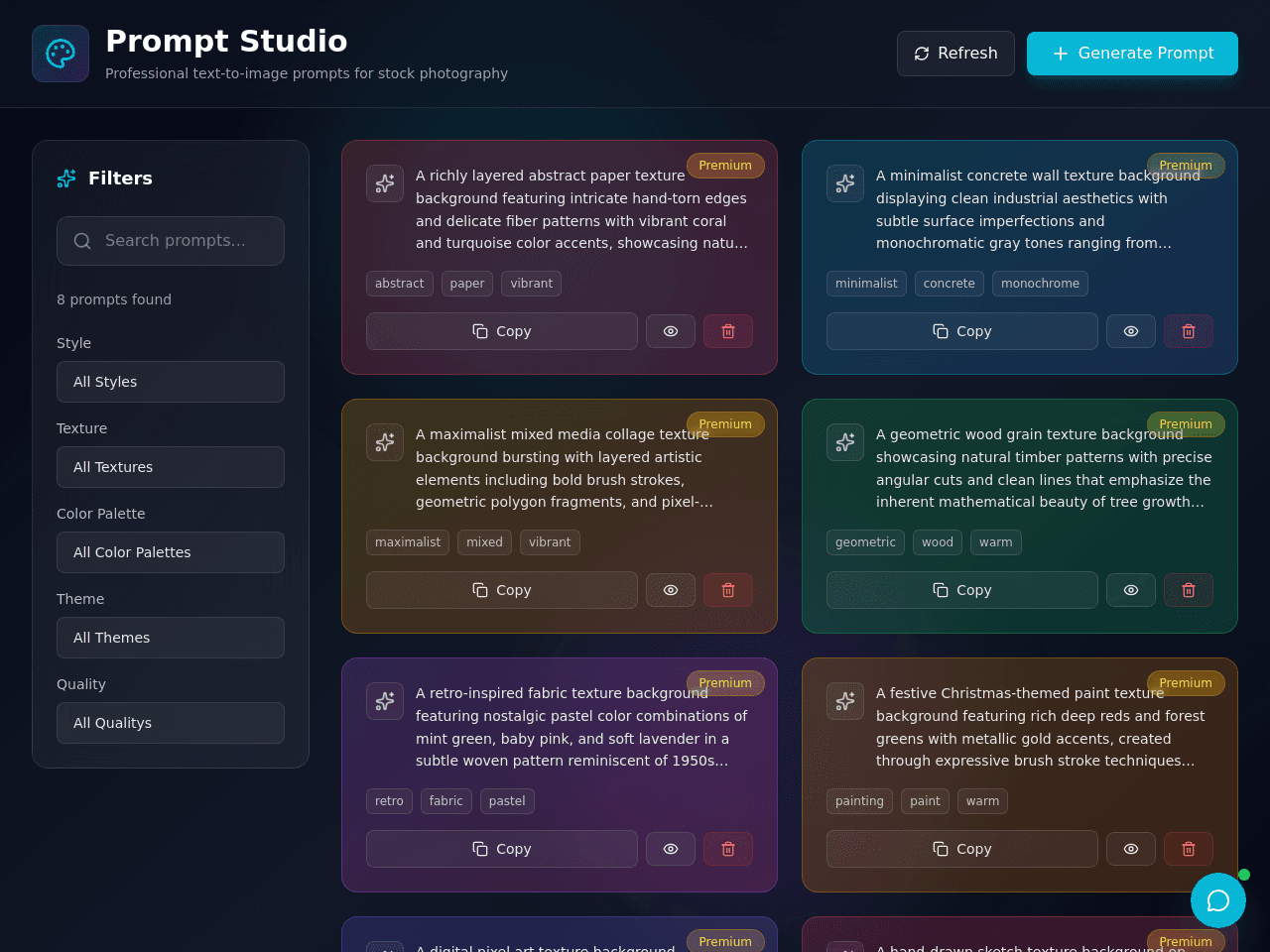The image size is (1270, 952).
Task: Click the 'monochrome' tag
Action: pyautogui.click(x=1040, y=284)
